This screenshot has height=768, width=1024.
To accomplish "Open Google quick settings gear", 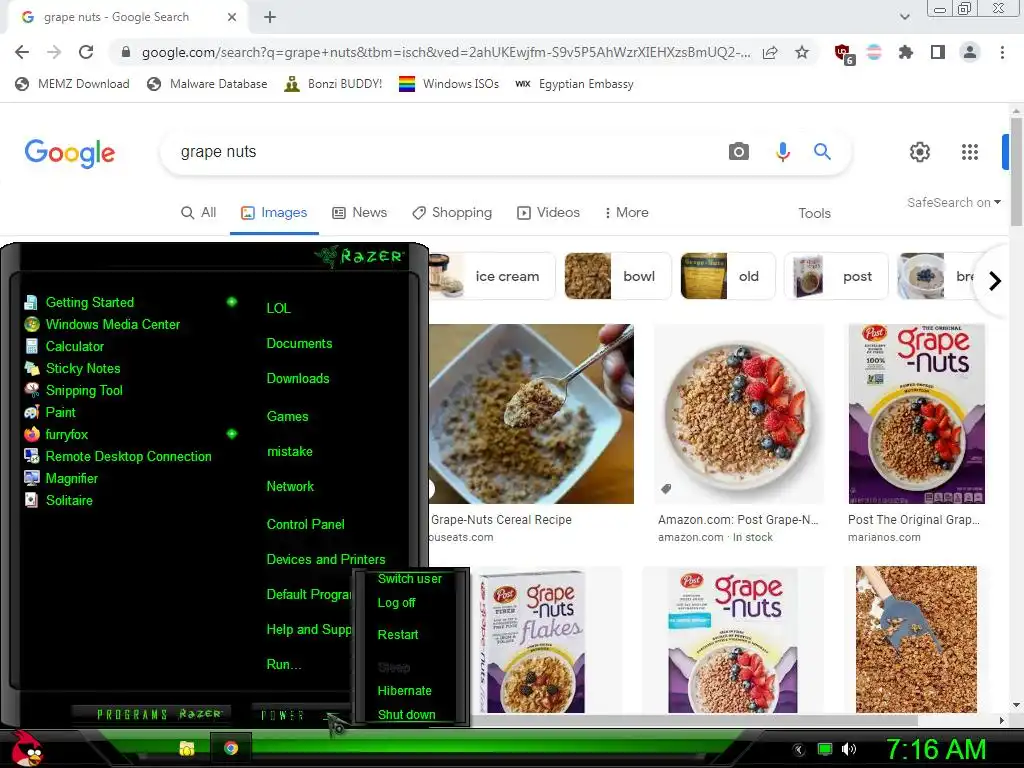I will 920,152.
